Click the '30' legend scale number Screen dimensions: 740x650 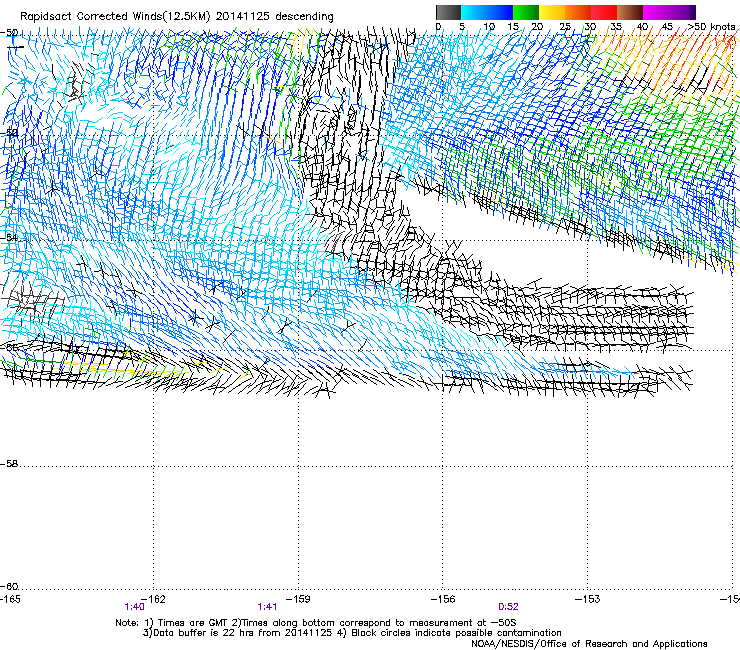click(590, 27)
